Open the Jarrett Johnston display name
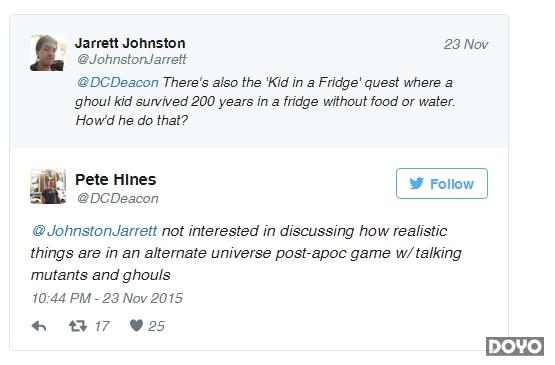The width and height of the screenshot is (555, 365). (x=130, y=43)
